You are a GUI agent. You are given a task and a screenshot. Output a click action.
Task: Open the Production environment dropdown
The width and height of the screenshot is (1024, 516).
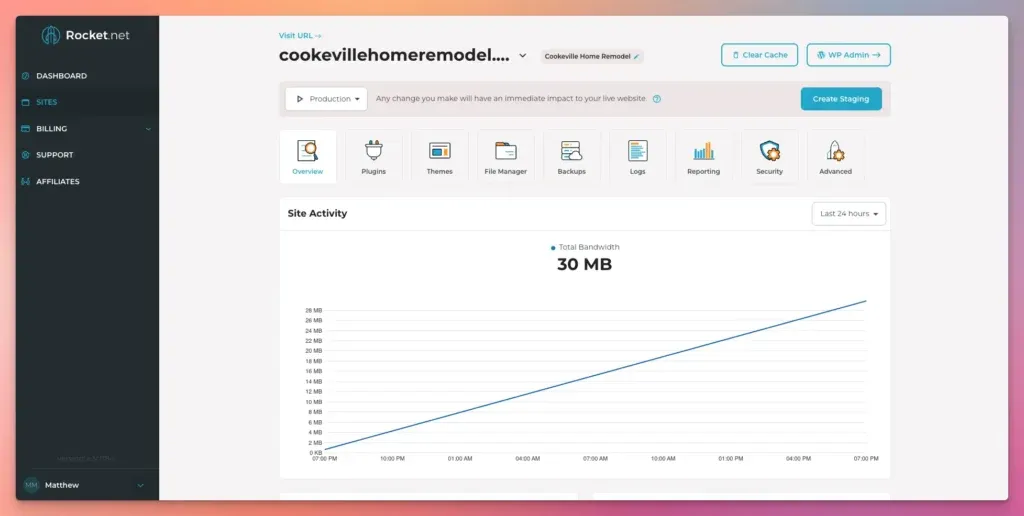click(x=326, y=99)
